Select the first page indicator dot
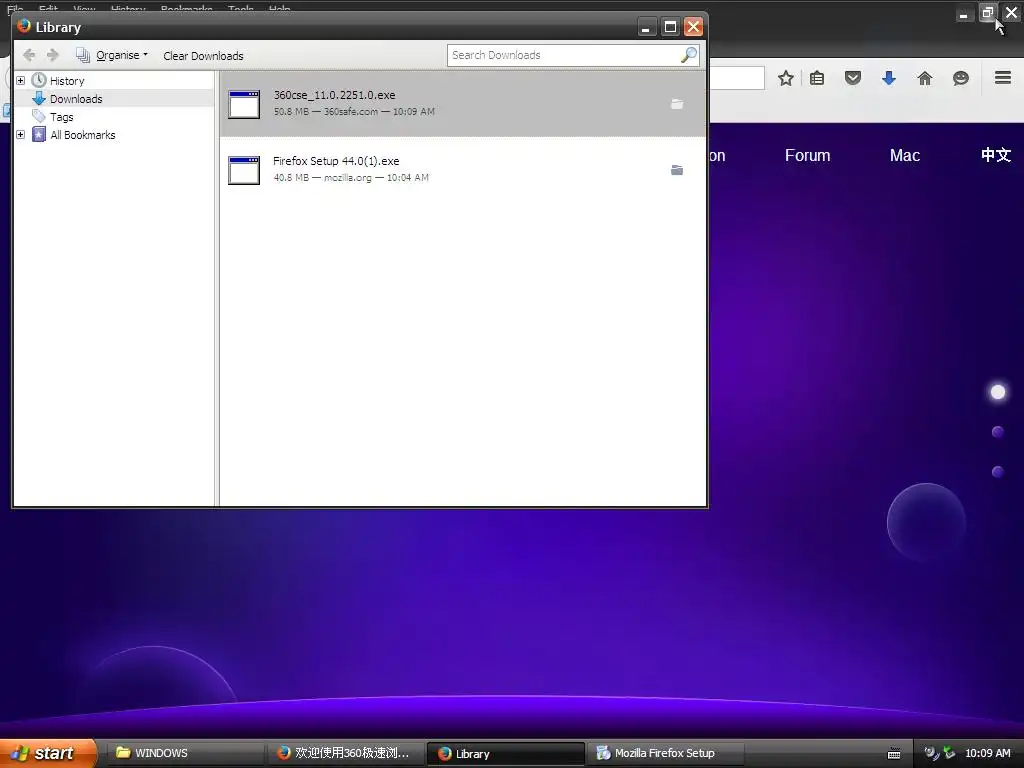 [x=998, y=392]
